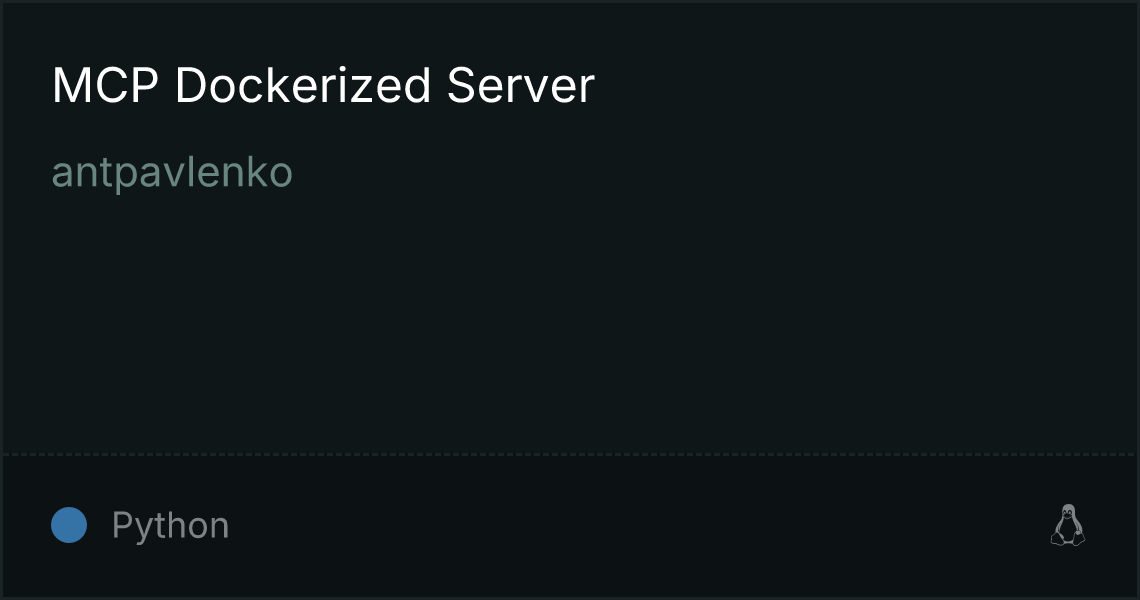Click the "MCP" text in the card title
The width and height of the screenshot is (1140, 600).
[x=105, y=85]
